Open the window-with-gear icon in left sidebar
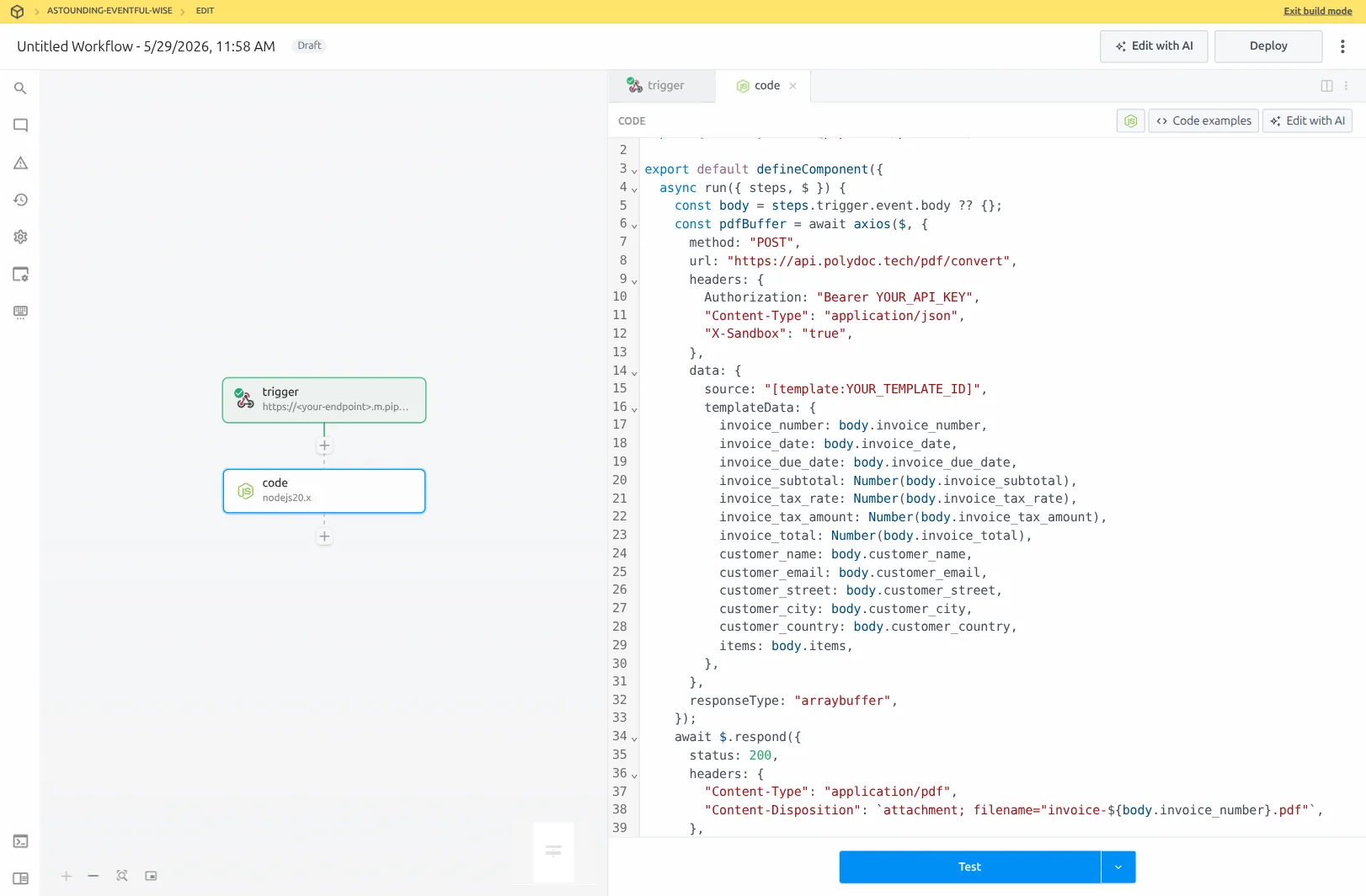 pos(20,275)
